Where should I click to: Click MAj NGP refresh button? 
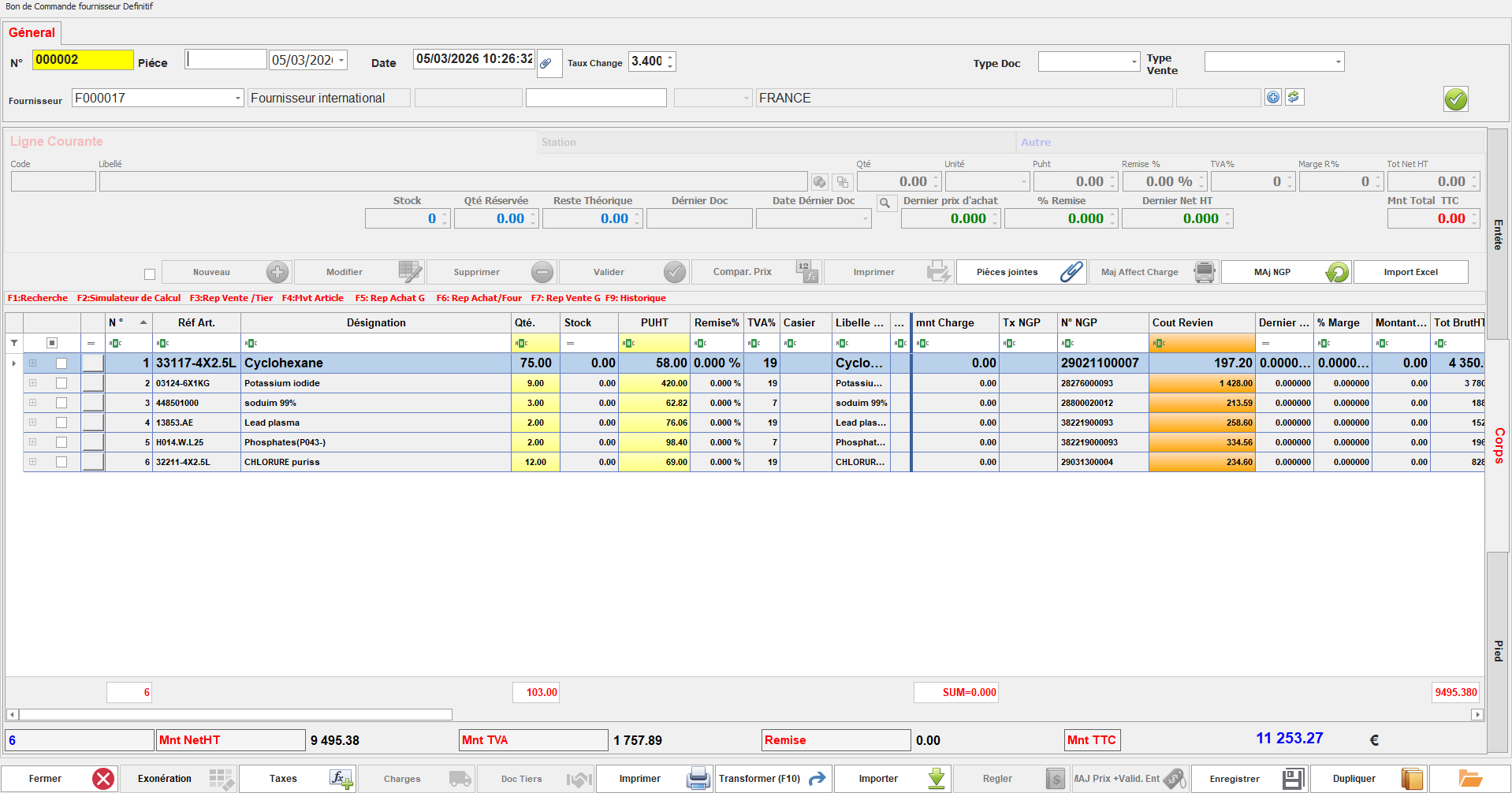pyautogui.click(x=1286, y=272)
